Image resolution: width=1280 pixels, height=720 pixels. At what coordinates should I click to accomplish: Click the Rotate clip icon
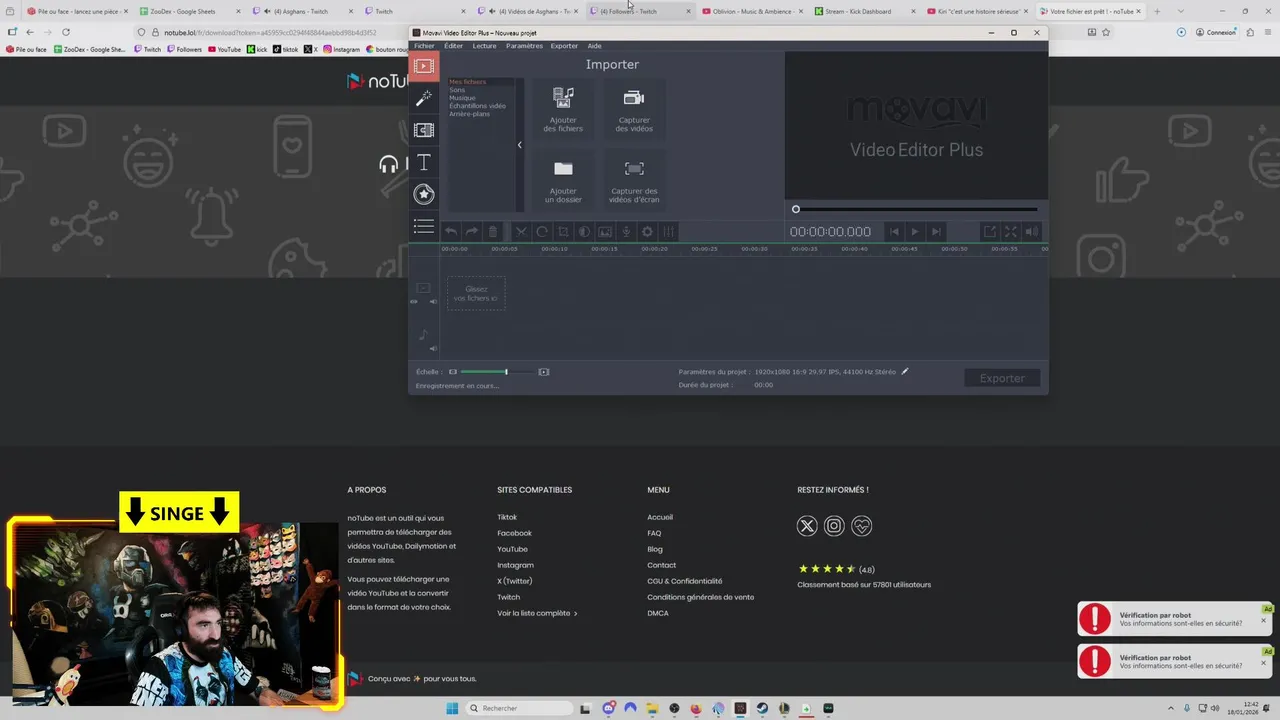pyautogui.click(x=542, y=232)
